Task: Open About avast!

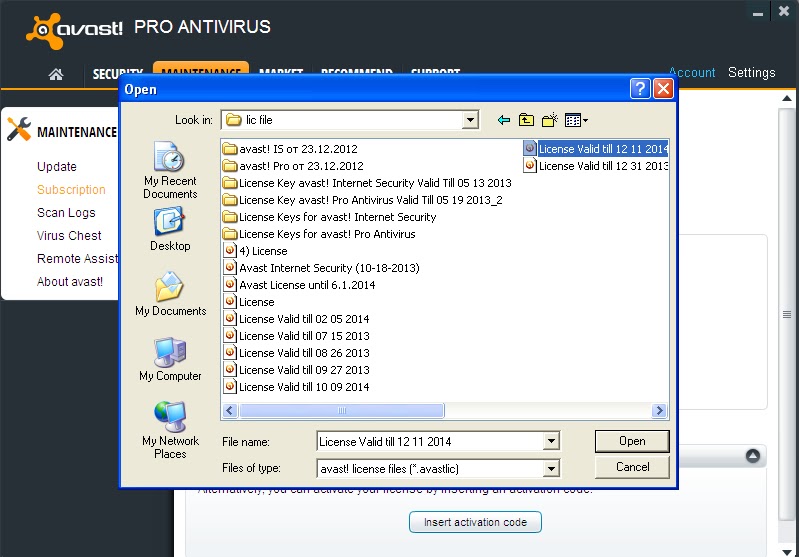Action: [x=69, y=281]
